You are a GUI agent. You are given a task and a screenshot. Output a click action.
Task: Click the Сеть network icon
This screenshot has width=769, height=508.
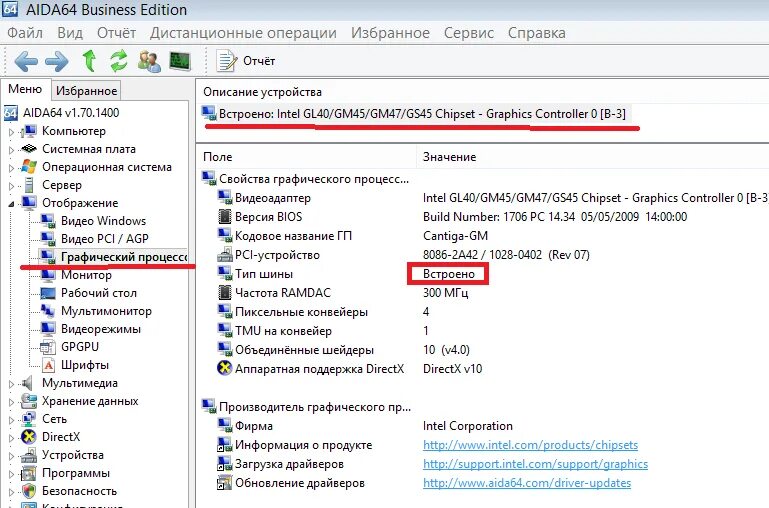tap(29, 419)
